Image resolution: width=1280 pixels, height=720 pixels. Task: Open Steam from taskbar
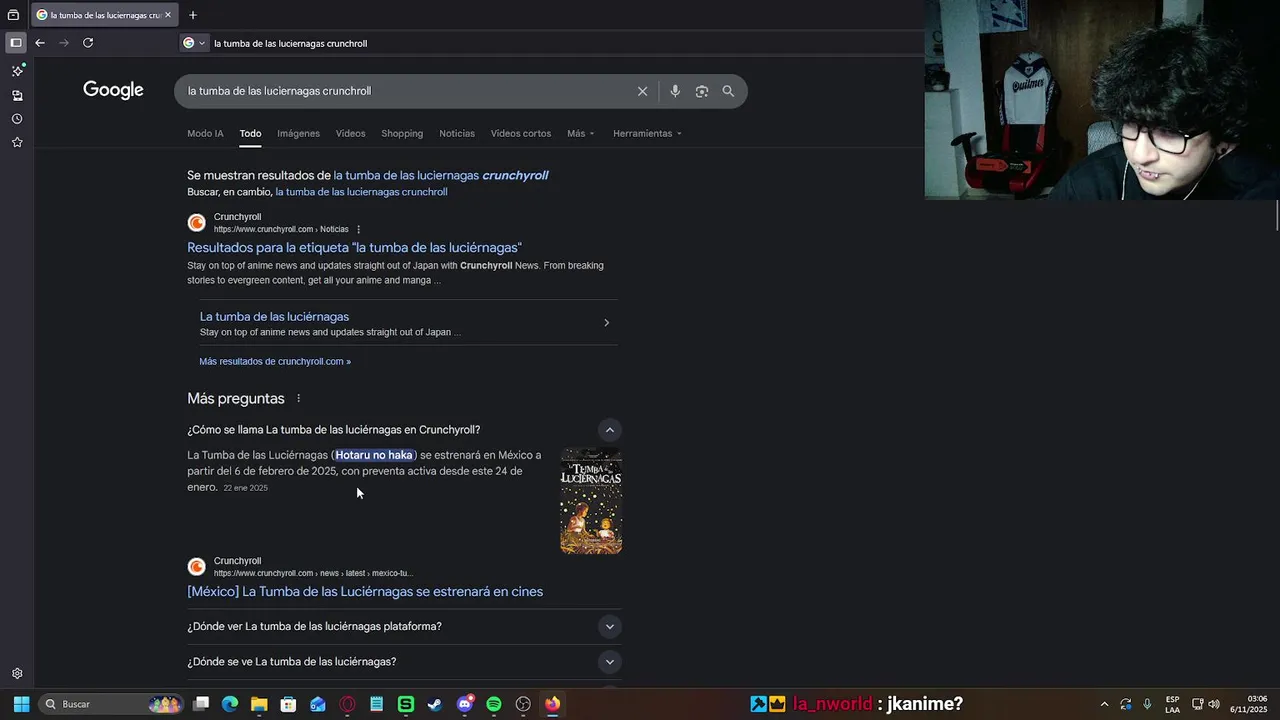tap(435, 704)
